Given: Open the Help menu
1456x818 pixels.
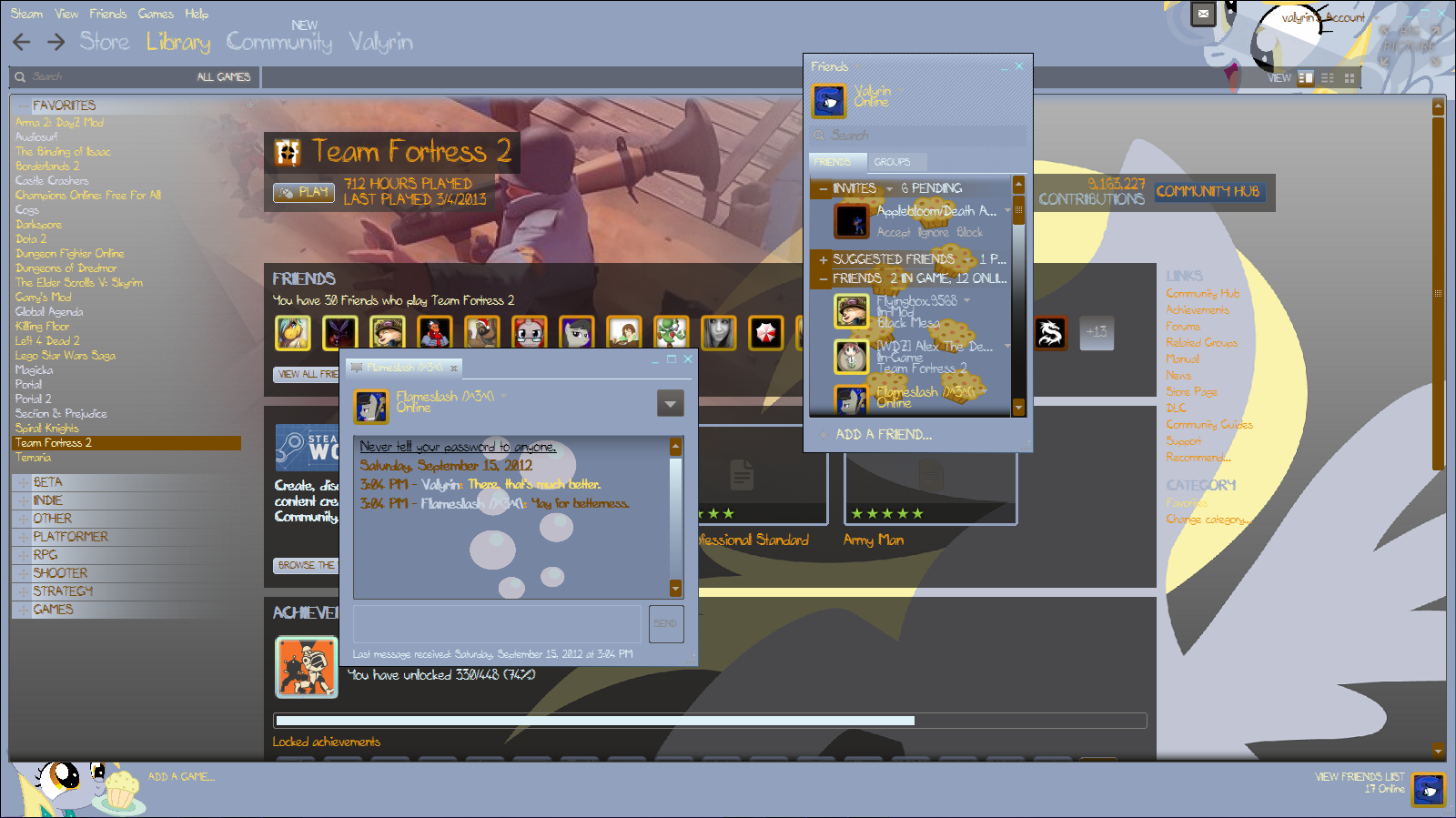Looking at the screenshot, I should pos(197,14).
